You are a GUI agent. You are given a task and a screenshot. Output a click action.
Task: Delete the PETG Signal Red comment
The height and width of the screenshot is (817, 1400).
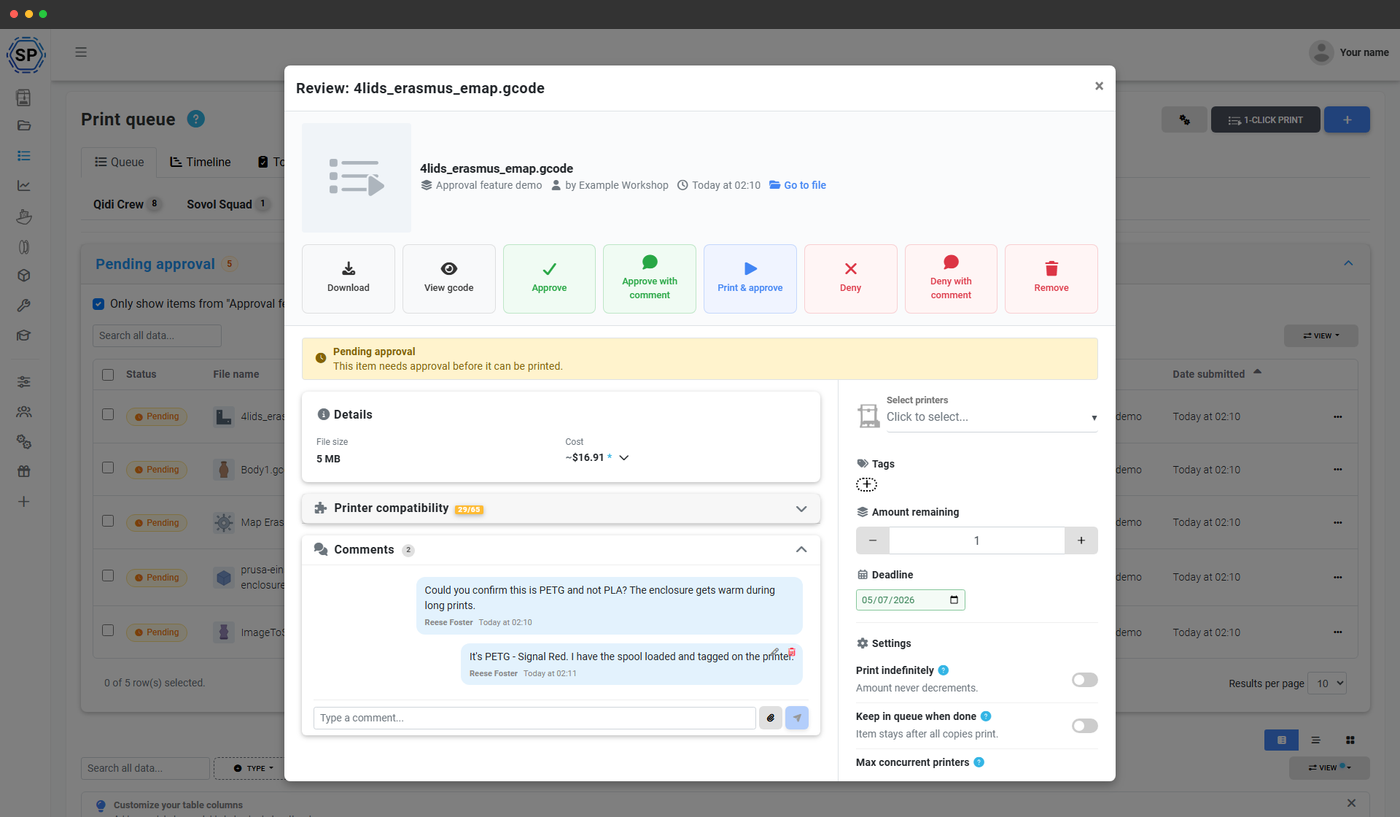791,651
